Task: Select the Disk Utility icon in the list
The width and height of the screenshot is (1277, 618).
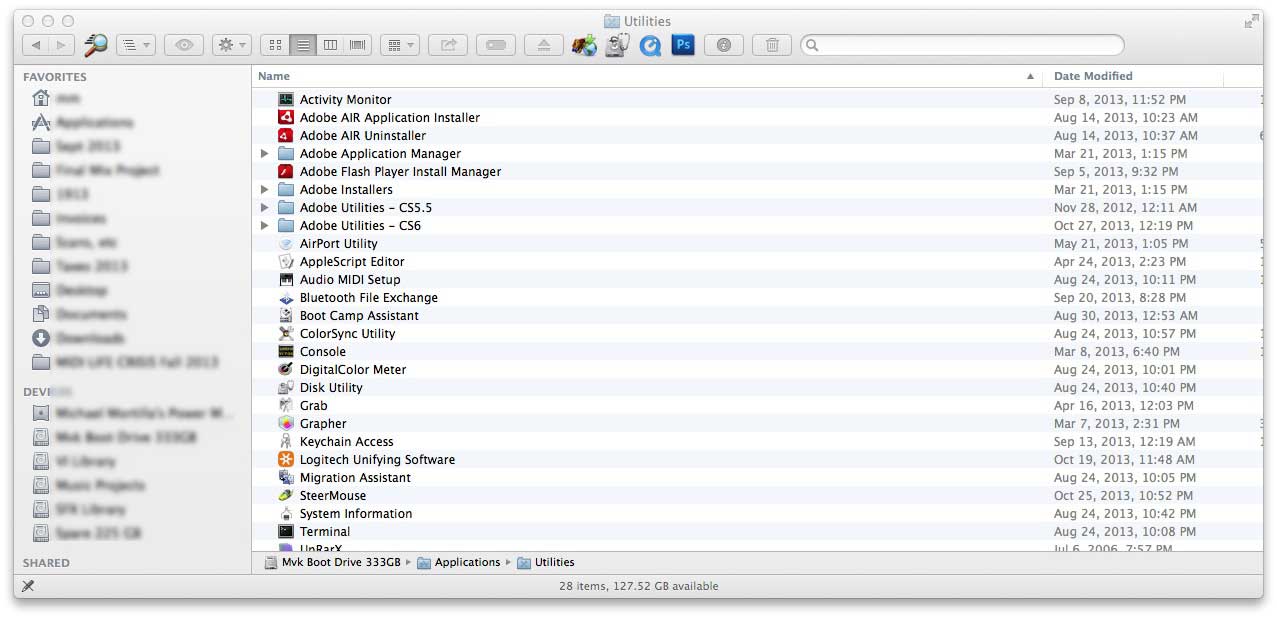Action: [286, 388]
